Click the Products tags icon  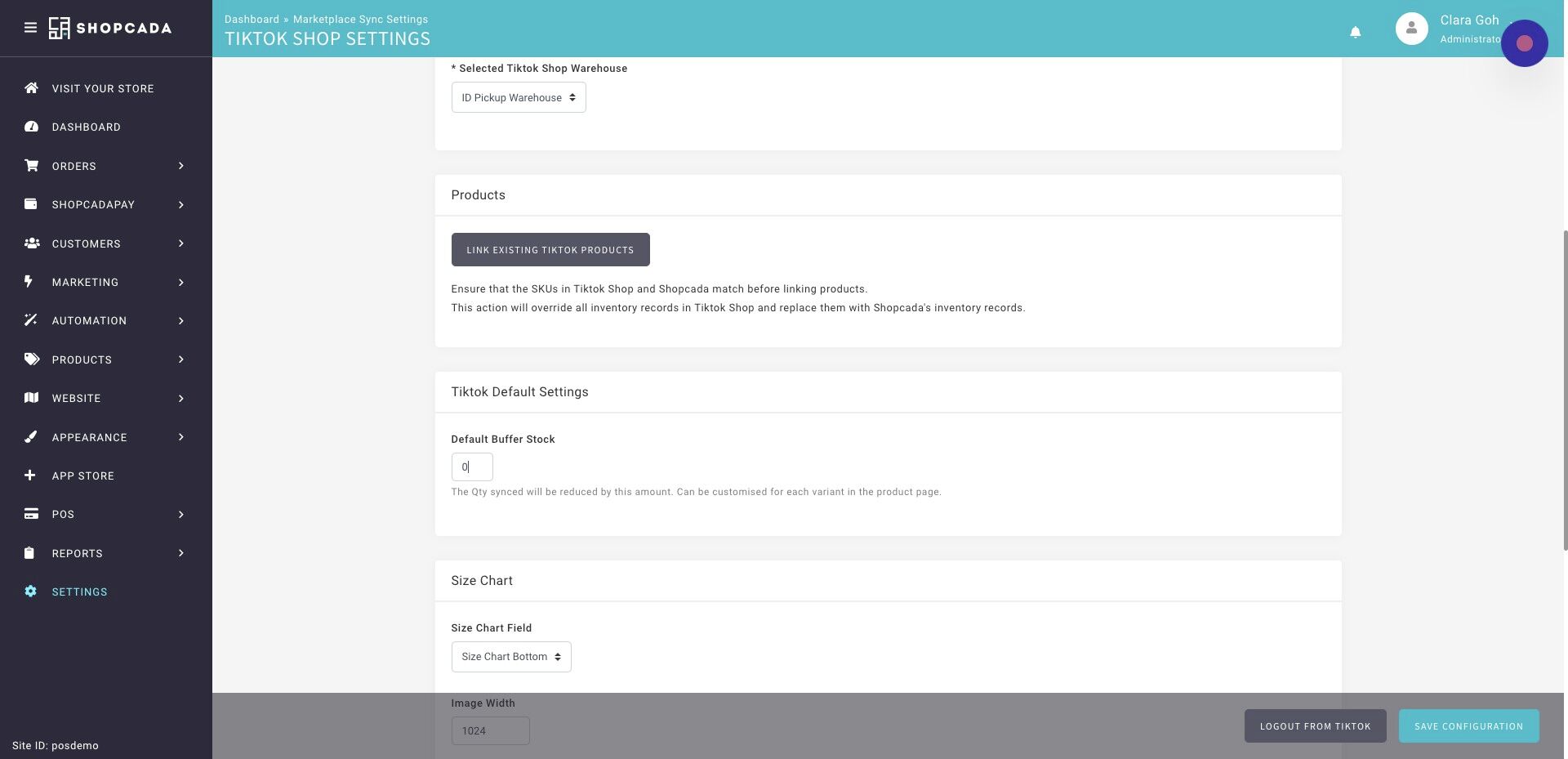tap(31, 359)
